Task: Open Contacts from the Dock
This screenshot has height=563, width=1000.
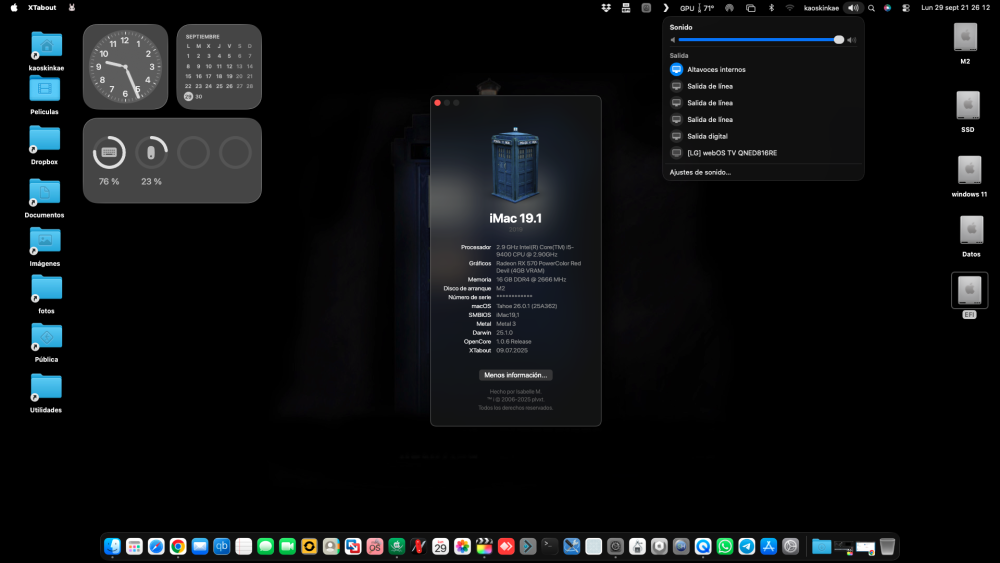Action: [331, 546]
